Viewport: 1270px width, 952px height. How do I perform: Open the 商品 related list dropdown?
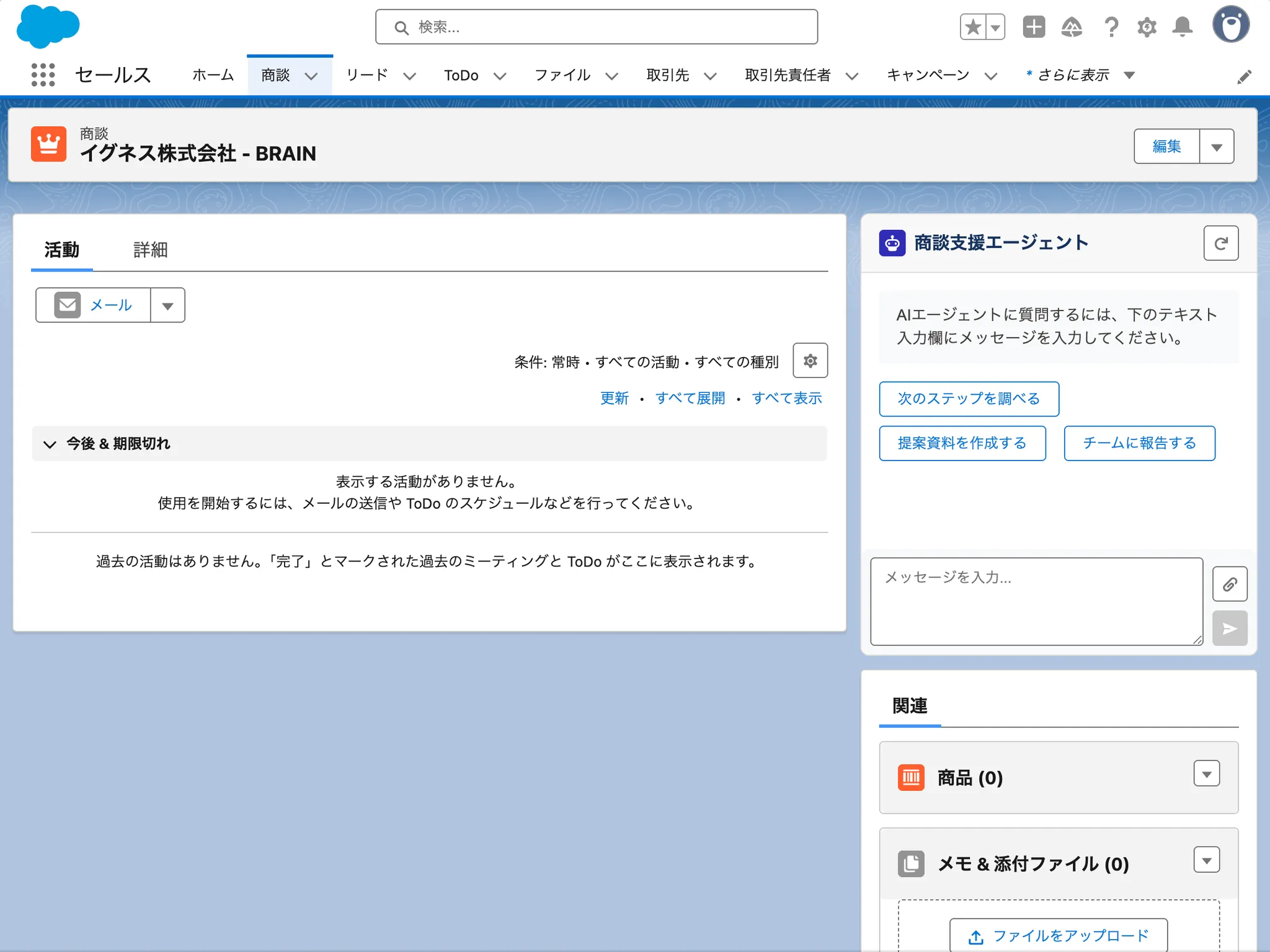pyautogui.click(x=1206, y=774)
